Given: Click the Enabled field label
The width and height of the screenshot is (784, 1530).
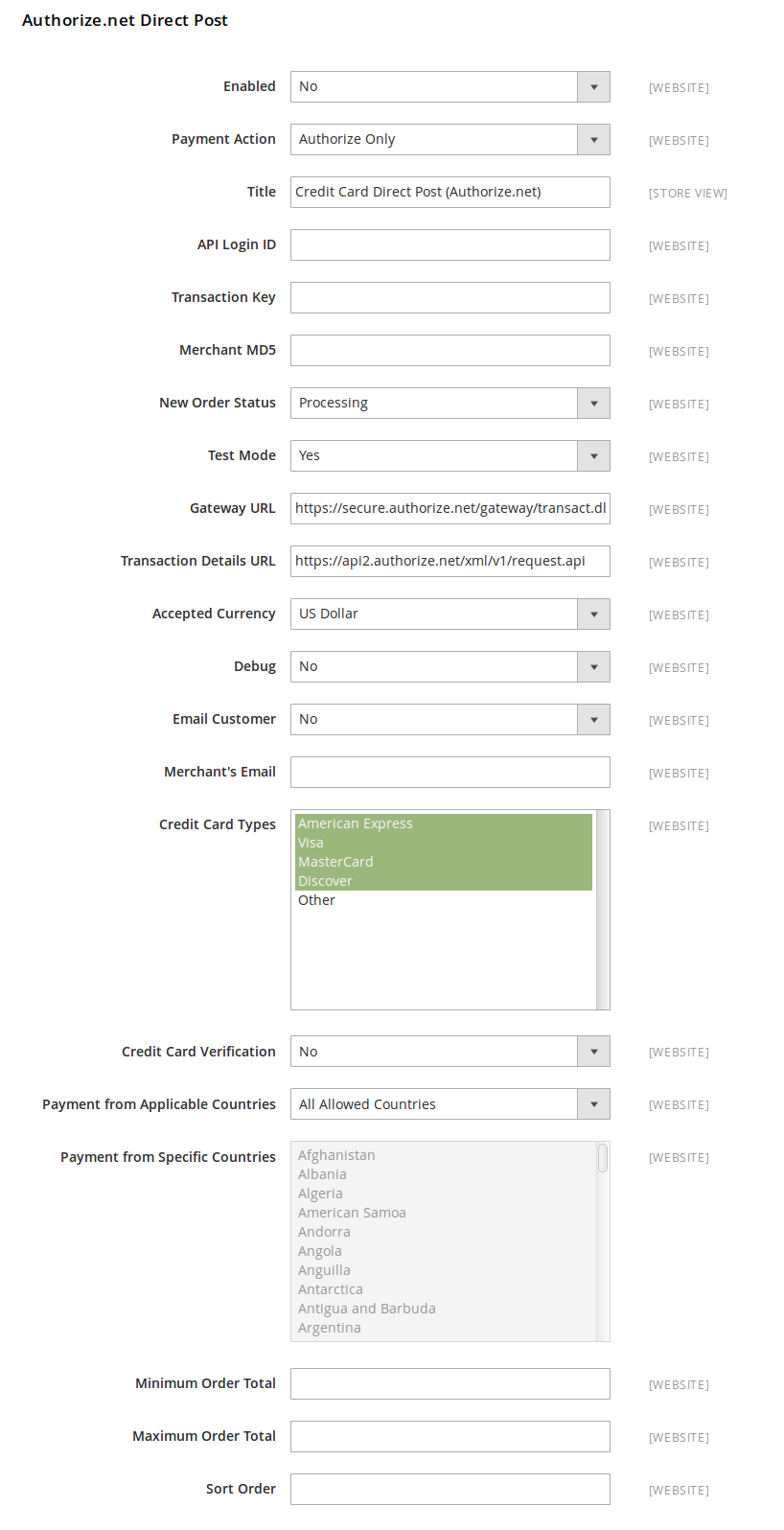Looking at the screenshot, I should click(249, 86).
